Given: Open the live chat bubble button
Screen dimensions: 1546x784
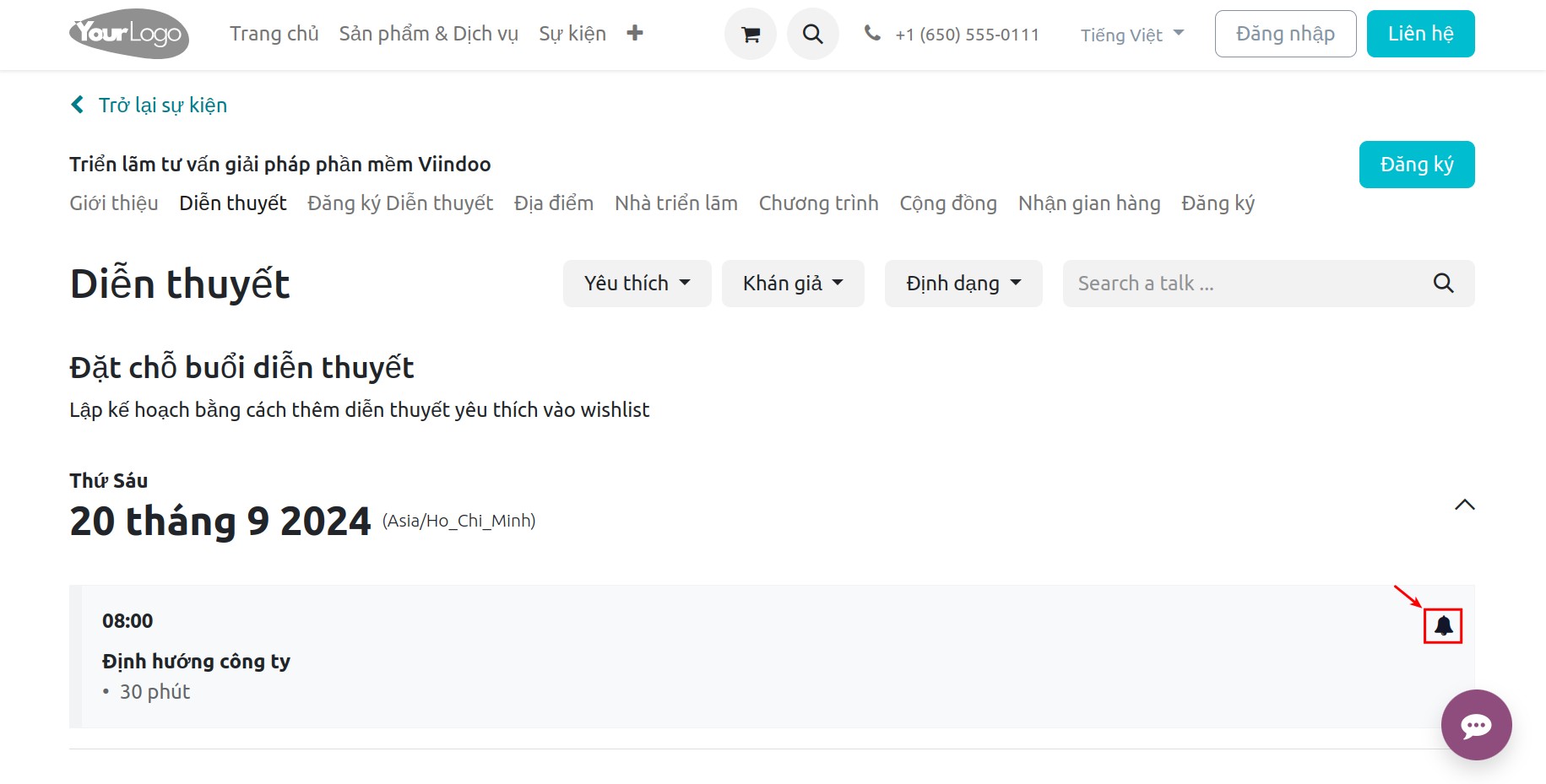Looking at the screenshot, I should [x=1476, y=725].
